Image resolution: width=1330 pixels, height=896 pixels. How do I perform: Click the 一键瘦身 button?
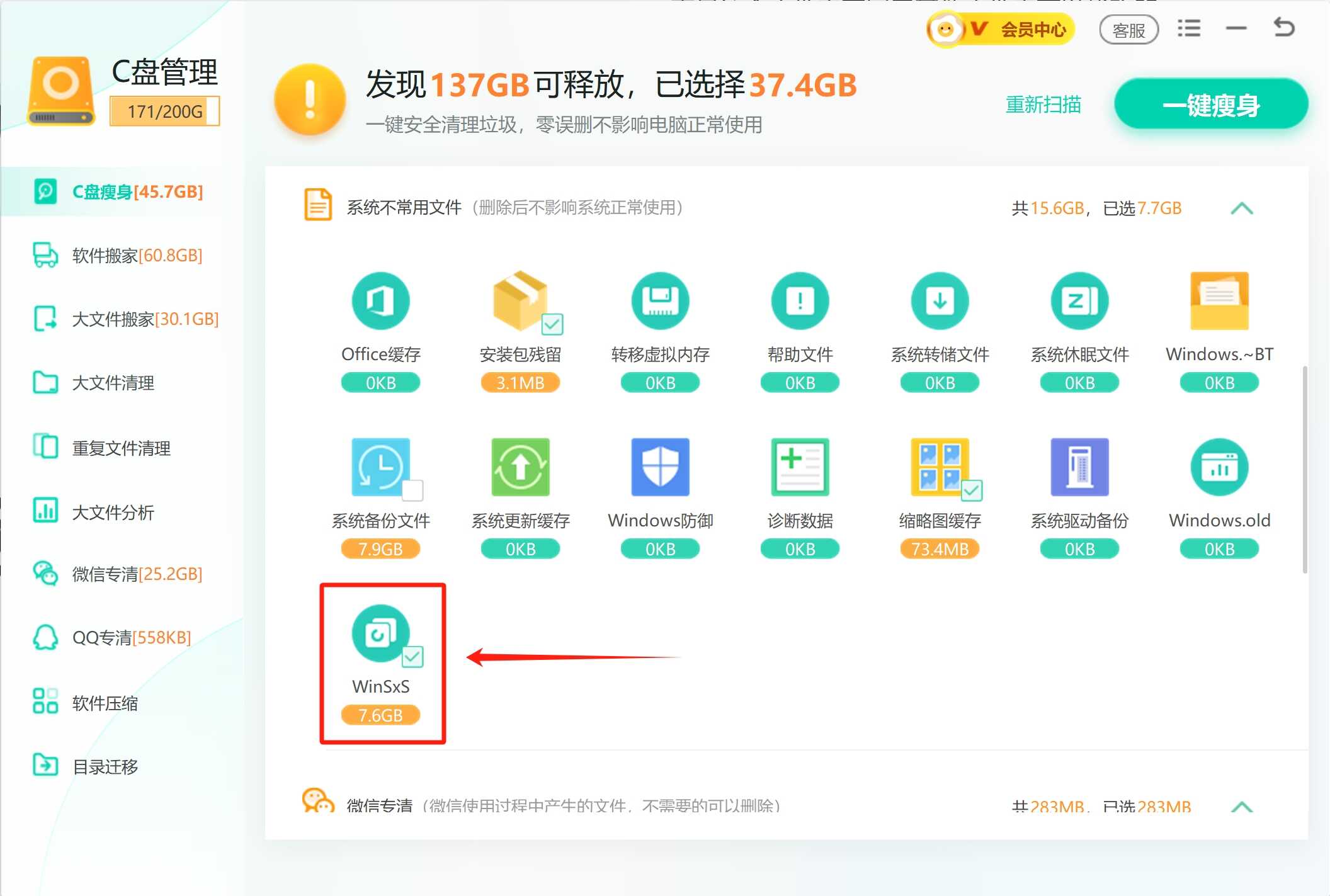[x=1211, y=105]
